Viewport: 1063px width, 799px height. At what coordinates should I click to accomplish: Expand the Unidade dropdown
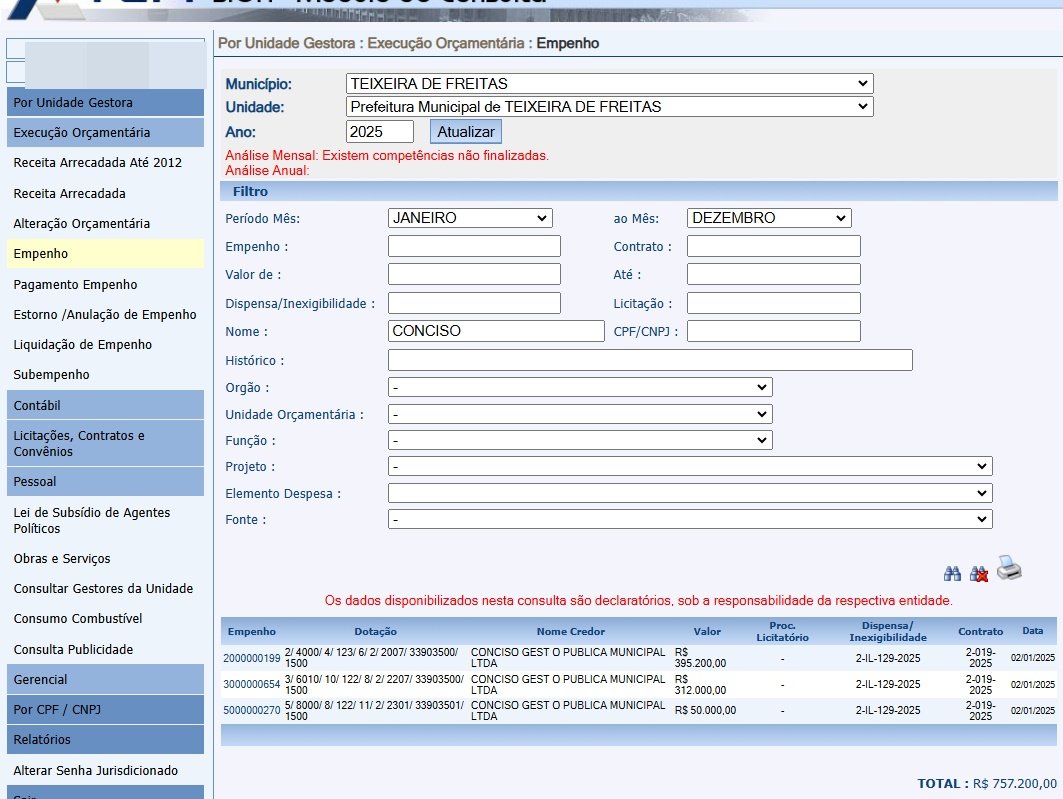[609, 107]
